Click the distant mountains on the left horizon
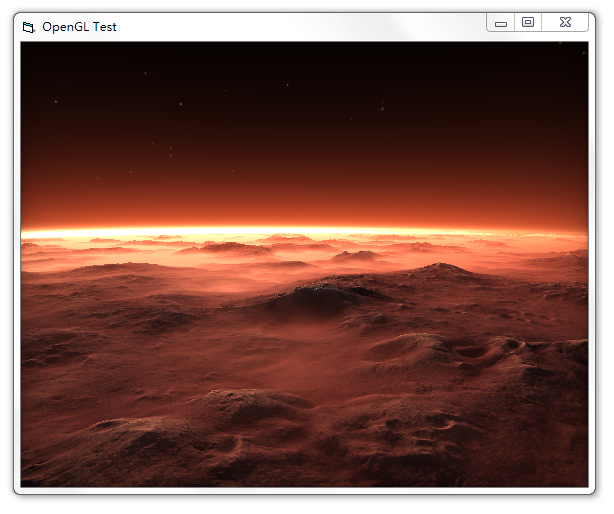Image resolution: width=614 pixels, height=514 pixels. [x=60, y=245]
